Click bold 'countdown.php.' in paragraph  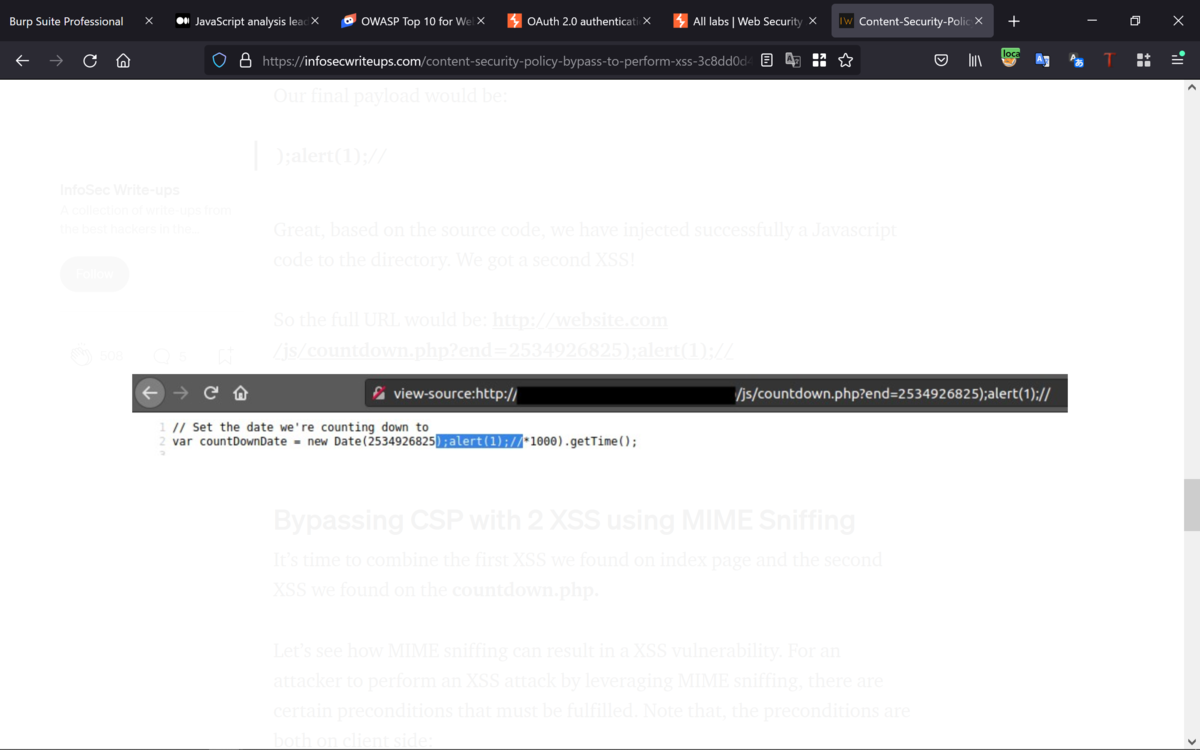pyautogui.click(x=525, y=589)
